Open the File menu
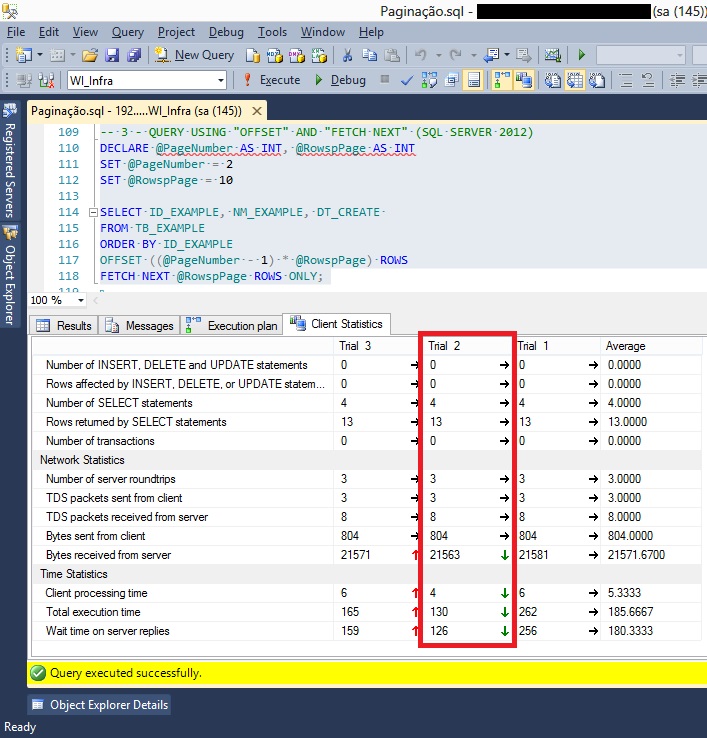Image resolution: width=707 pixels, height=738 pixels. point(16,32)
